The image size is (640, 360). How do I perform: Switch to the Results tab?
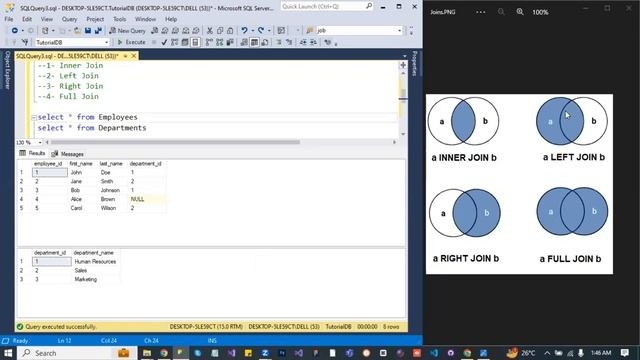point(33,153)
